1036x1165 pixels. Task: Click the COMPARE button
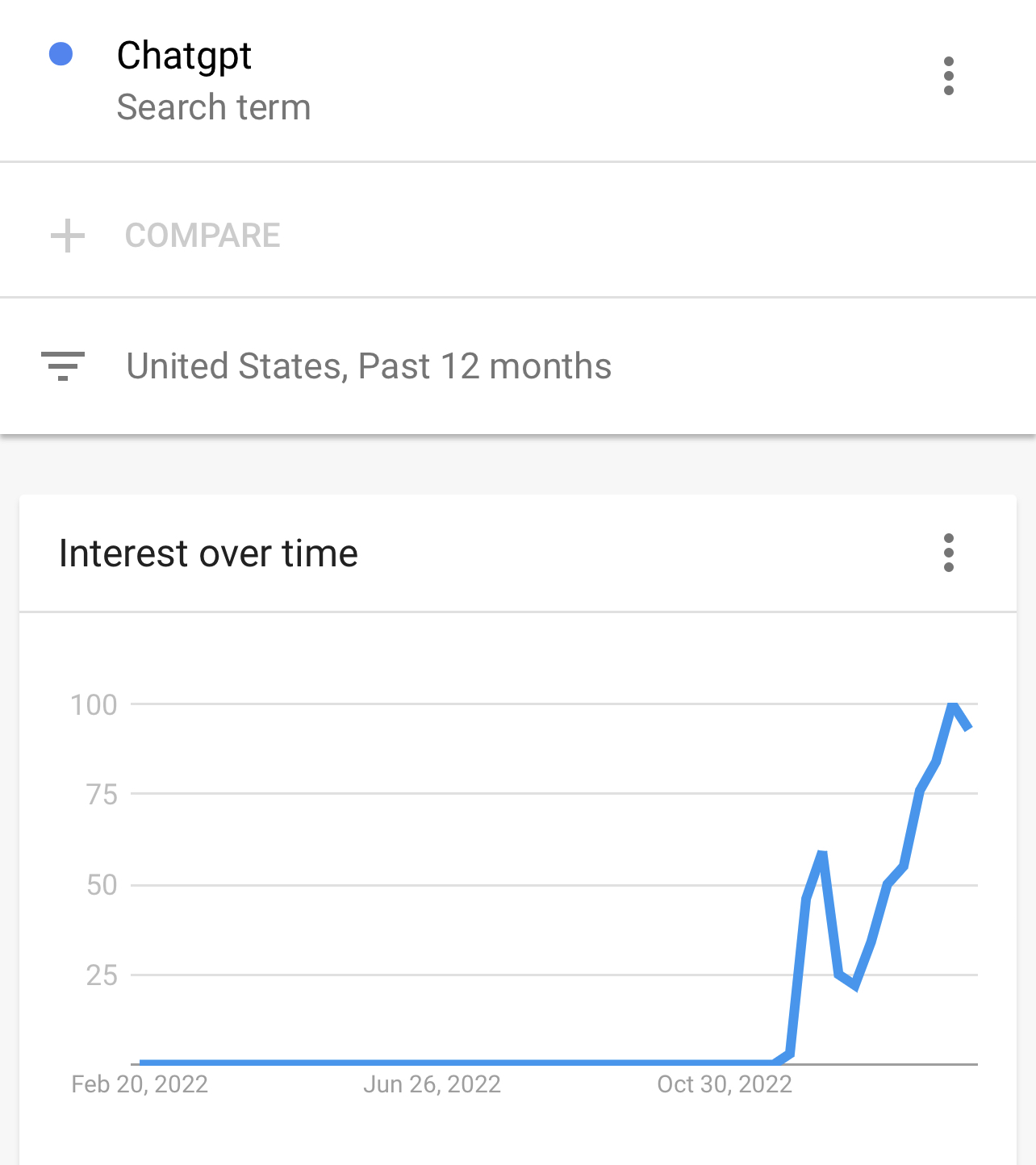coord(203,236)
